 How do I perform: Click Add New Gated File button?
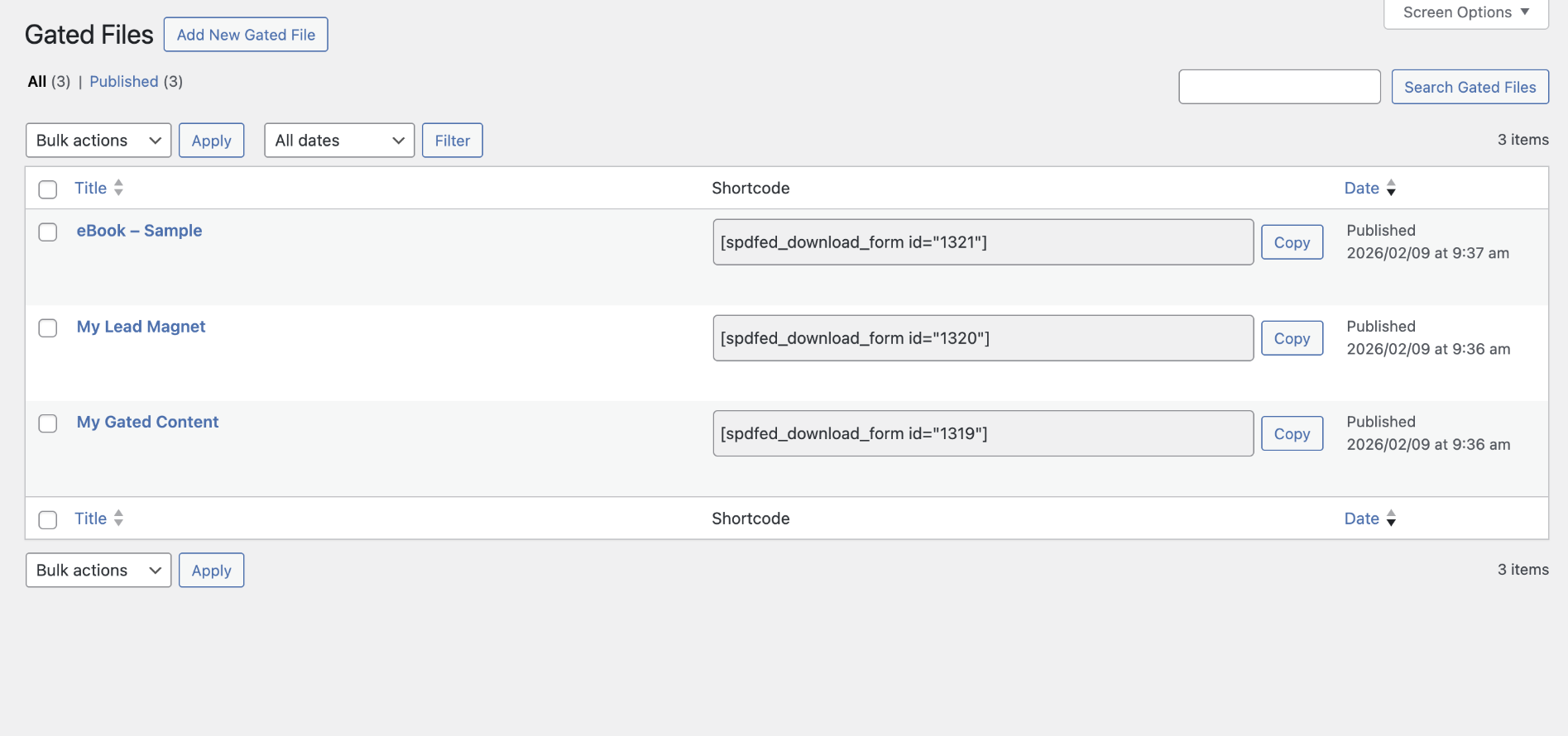tap(246, 35)
